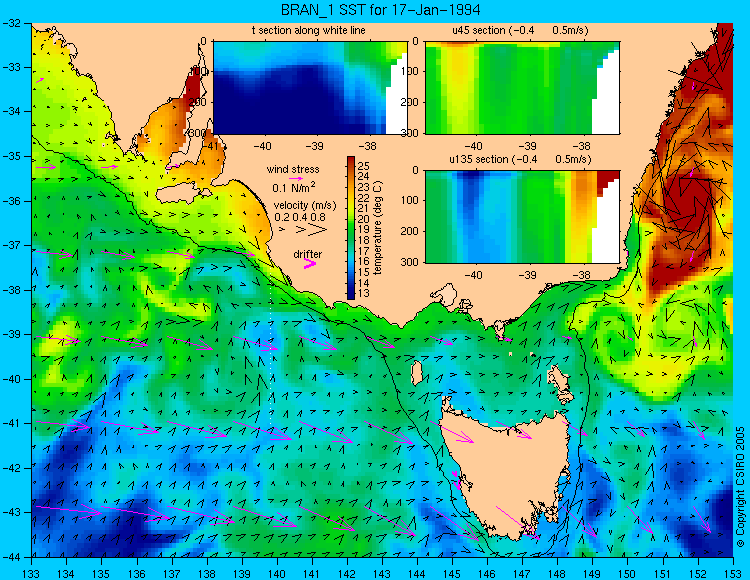The width and height of the screenshot is (750, 580).
Task: Click longitude tick '150' on bottom axis
Action: pos(627,574)
